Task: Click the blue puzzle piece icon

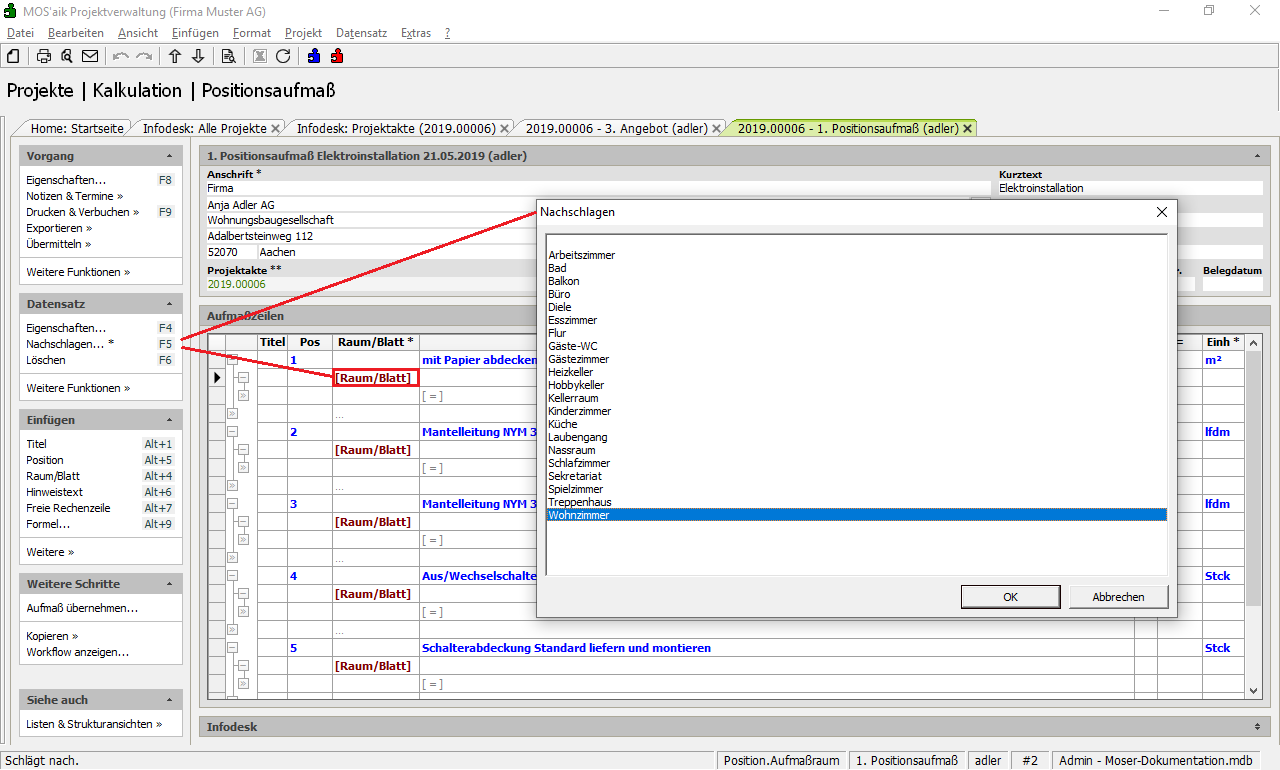Action: [315, 56]
